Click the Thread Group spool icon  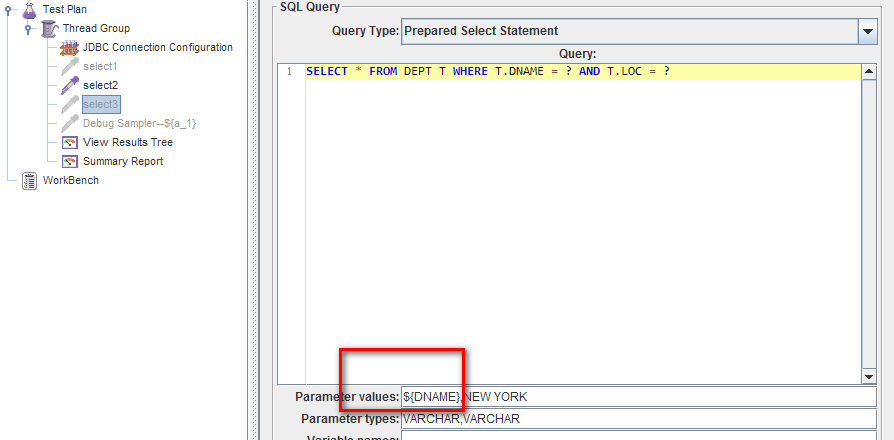(x=48, y=28)
